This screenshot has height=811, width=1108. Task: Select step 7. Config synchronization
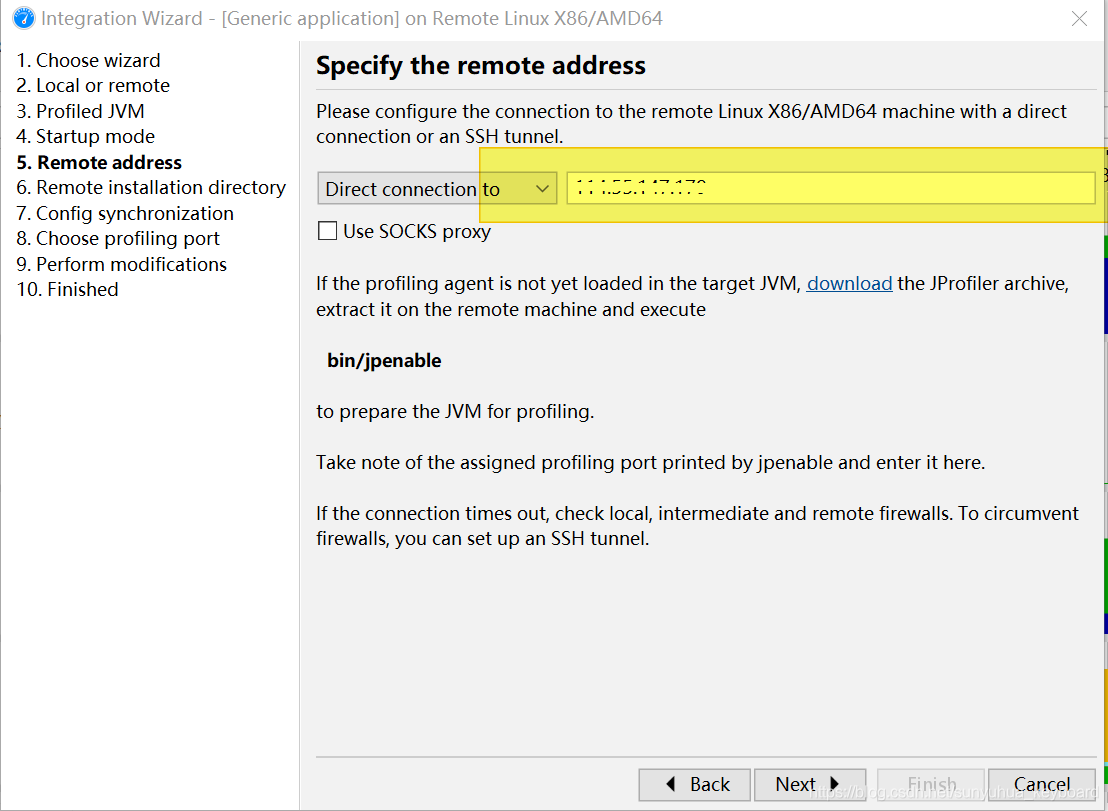point(125,213)
